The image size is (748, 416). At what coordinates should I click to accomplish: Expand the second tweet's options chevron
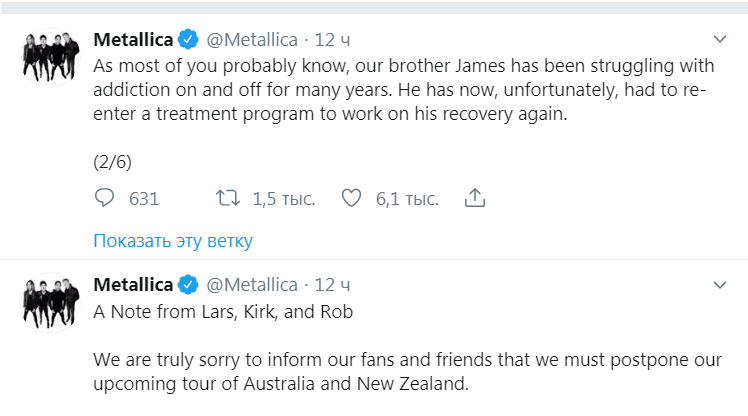point(719,285)
